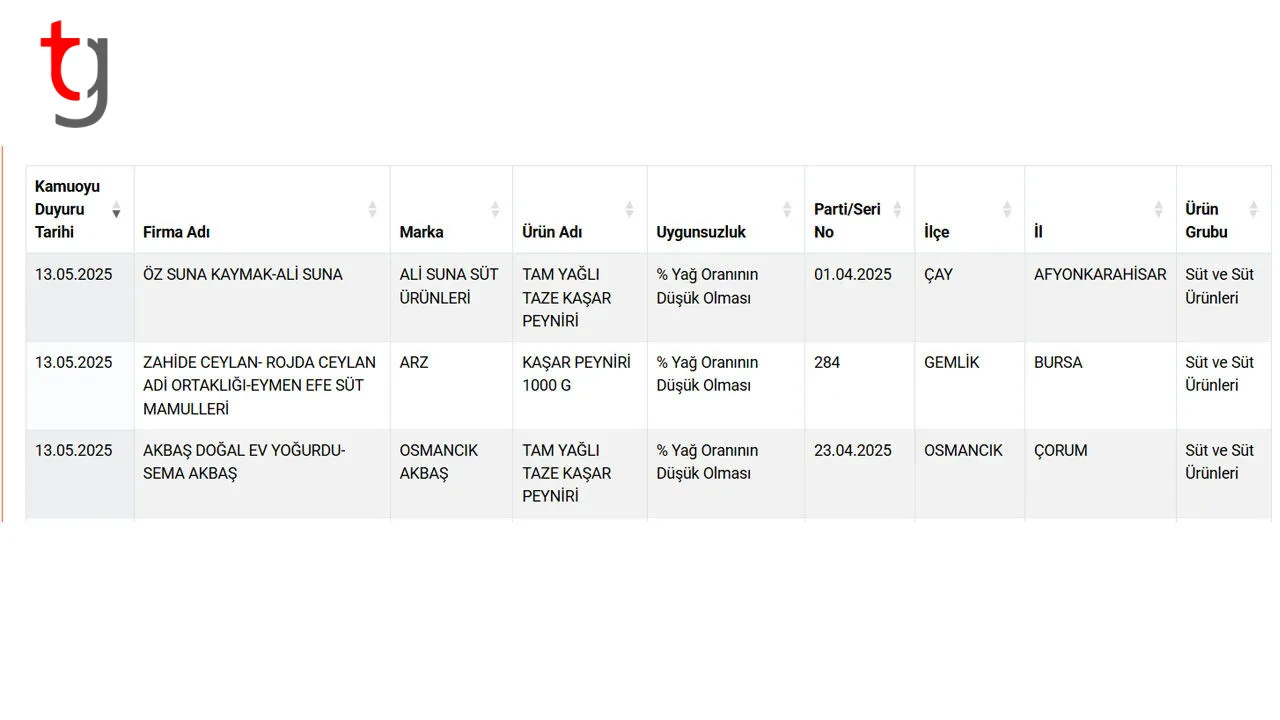Click the GEMLİK district cell
The width and height of the screenshot is (1280, 720).
pyautogui.click(x=970, y=386)
